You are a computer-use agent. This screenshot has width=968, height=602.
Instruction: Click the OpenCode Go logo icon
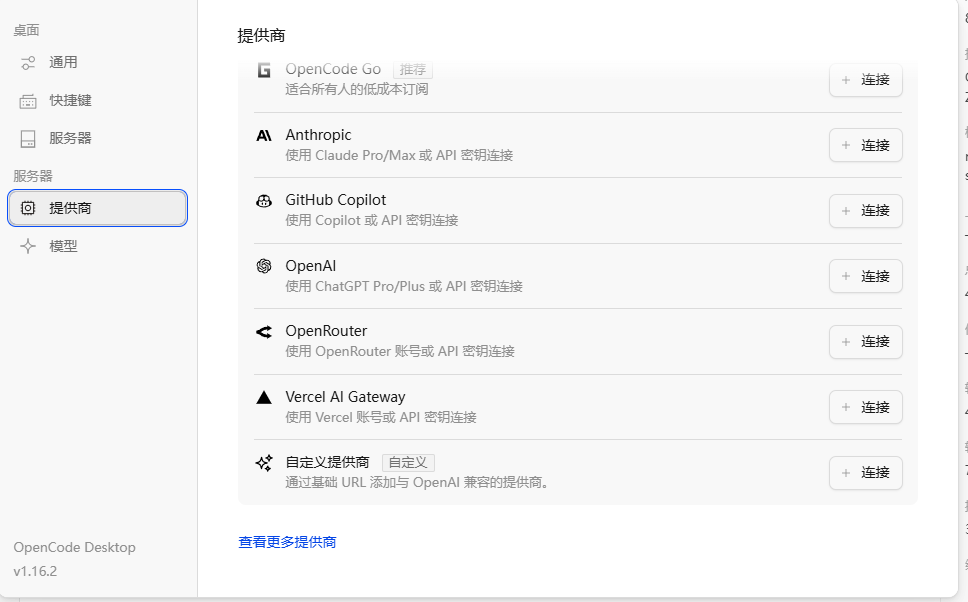(x=264, y=70)
